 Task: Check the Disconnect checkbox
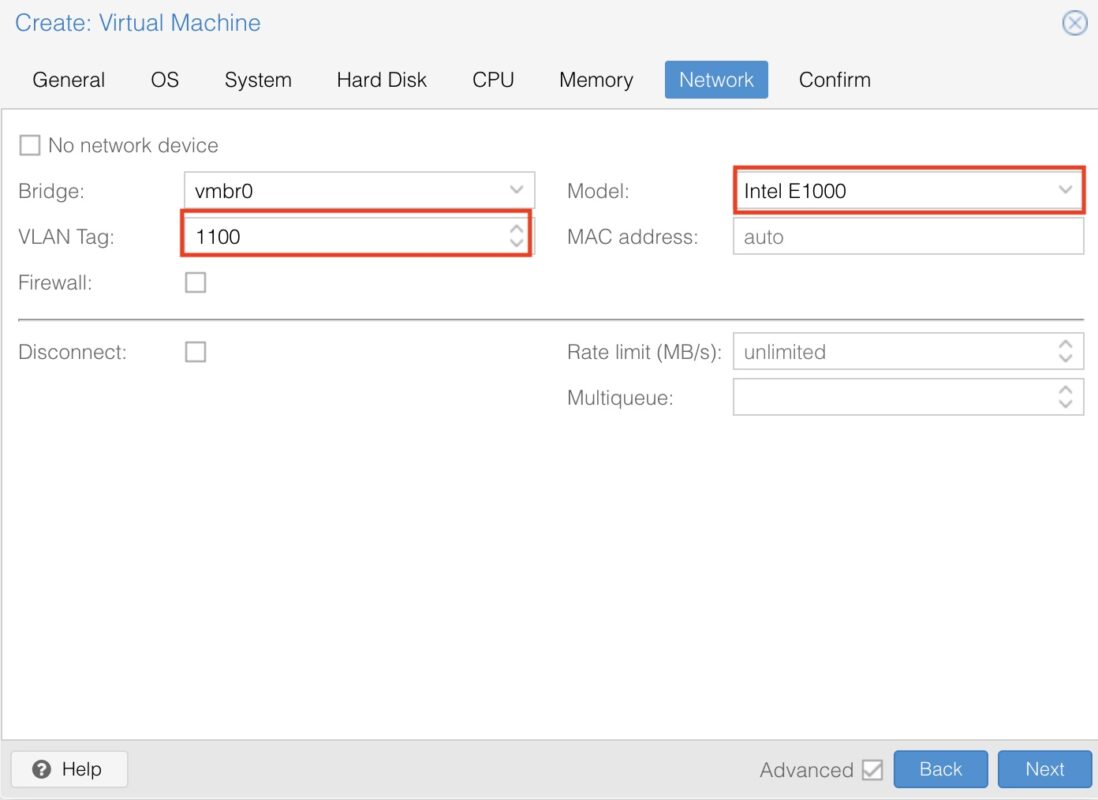(x=195, y=351)
